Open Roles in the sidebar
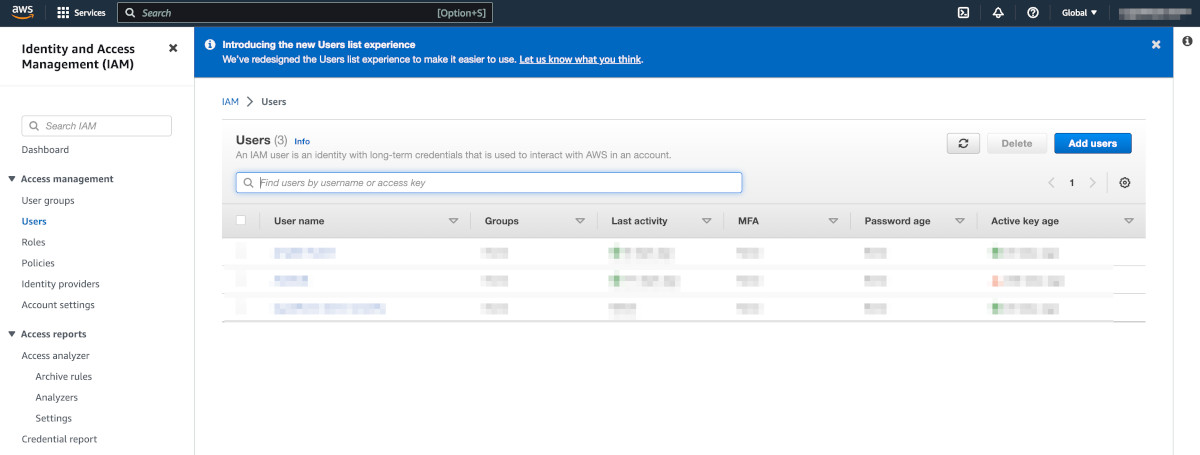The image size is (1200, 455). [x=33, y=242]
